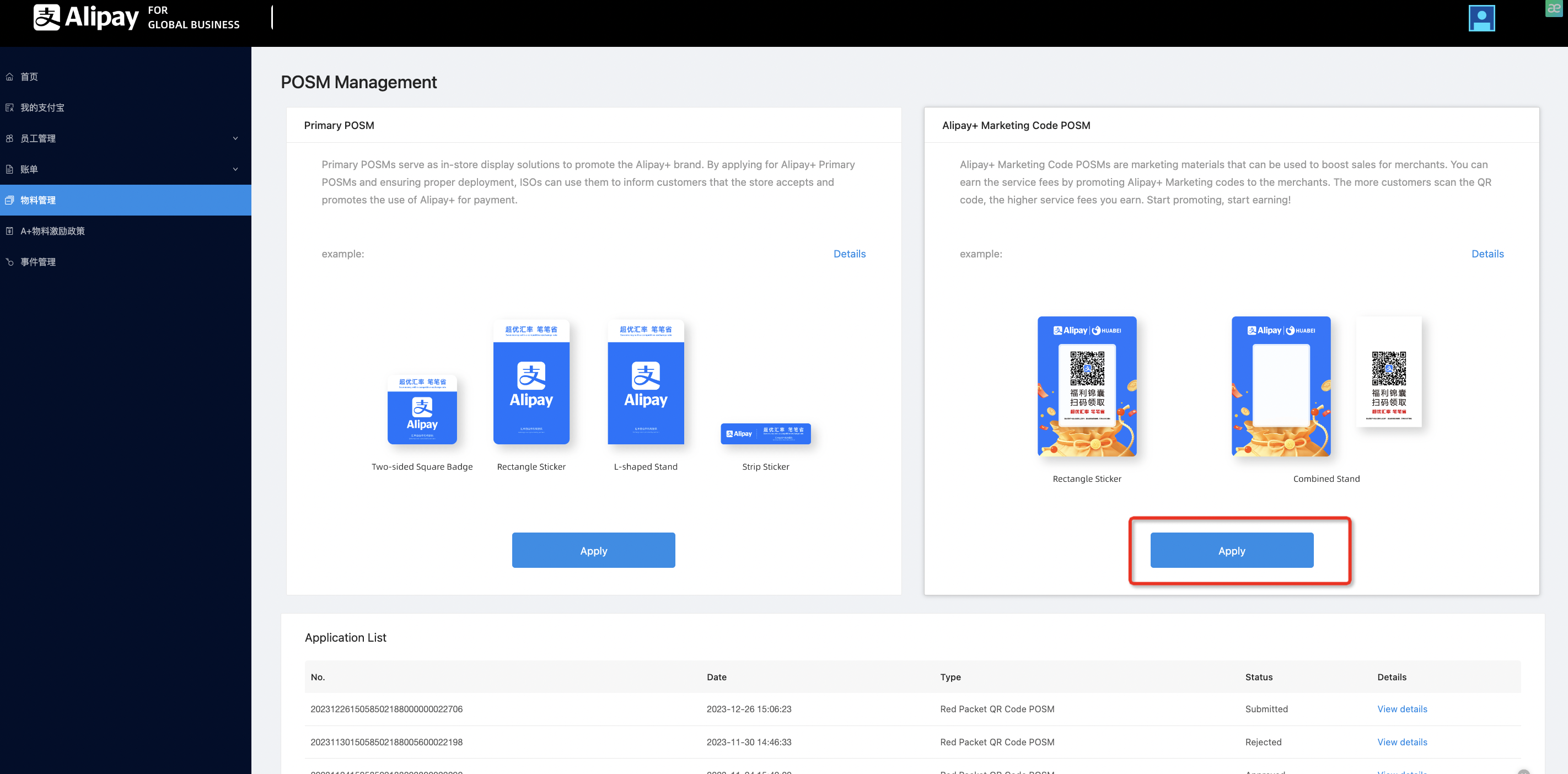Select 物料管理 in the sidebar
Viewport: 1568px width, 774px height.
[37, 200]
